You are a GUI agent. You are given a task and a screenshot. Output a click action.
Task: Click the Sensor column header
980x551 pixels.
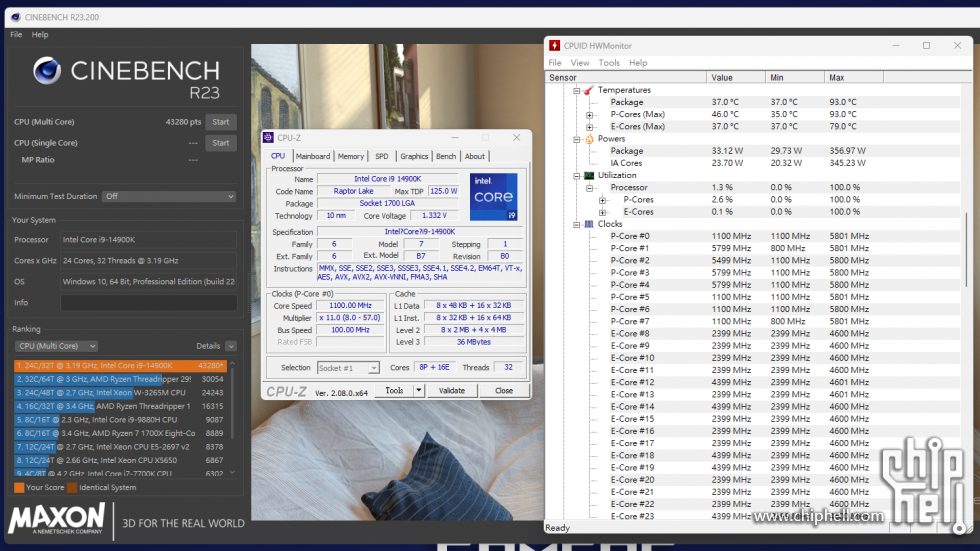pyautogui.click(x=626, y=77)
